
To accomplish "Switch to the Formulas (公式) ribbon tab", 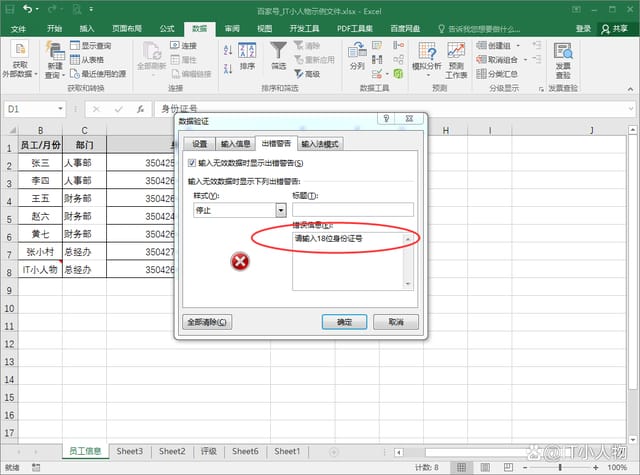I will [x=167, y=29].
